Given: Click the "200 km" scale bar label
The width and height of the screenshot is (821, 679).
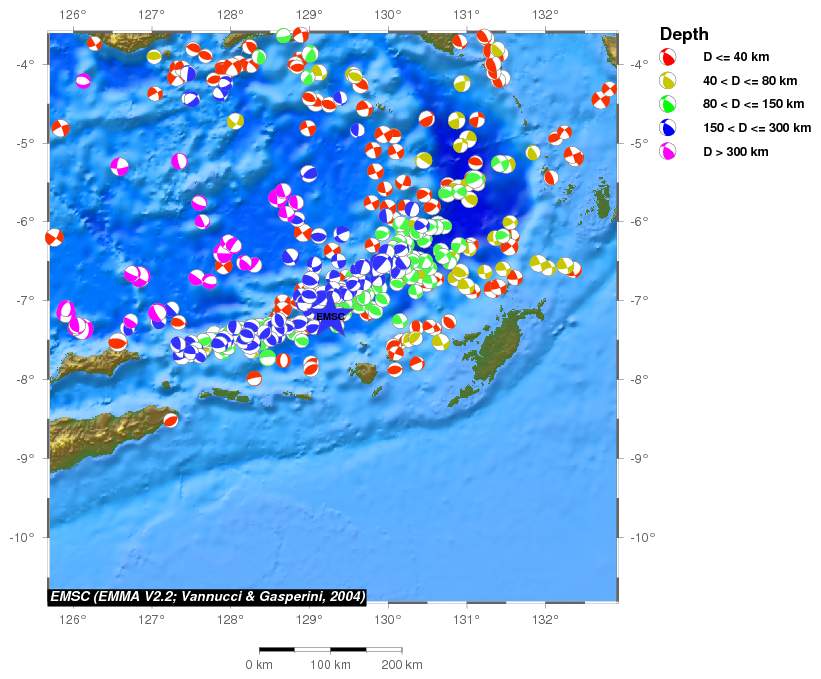Looking at the screenshot, I should click(x=401, y=665).
